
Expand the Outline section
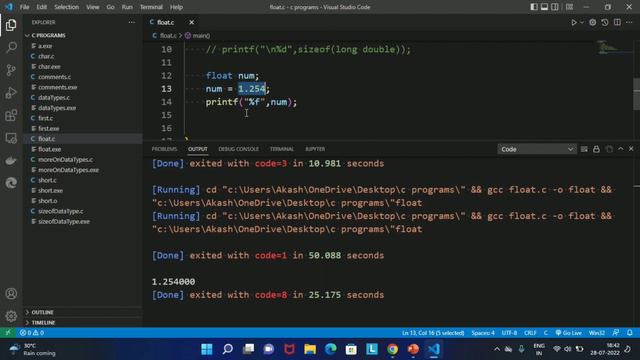(42, 312)
